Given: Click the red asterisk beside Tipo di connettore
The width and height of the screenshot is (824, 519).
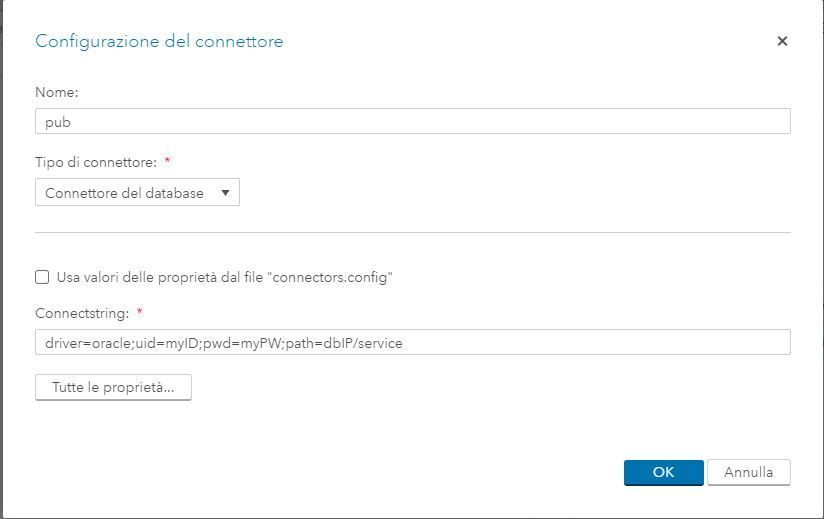Looking at the screenshot, I should tap(168, 162).
